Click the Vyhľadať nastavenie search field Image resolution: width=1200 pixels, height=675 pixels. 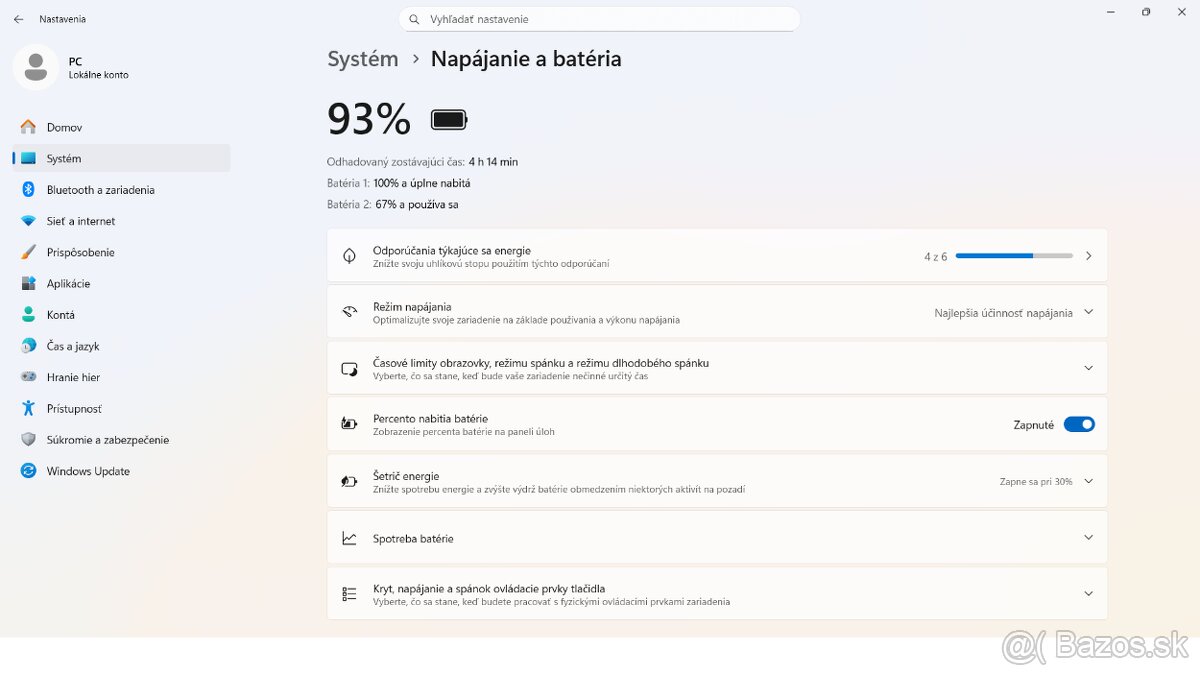click(x=600, y=18)
